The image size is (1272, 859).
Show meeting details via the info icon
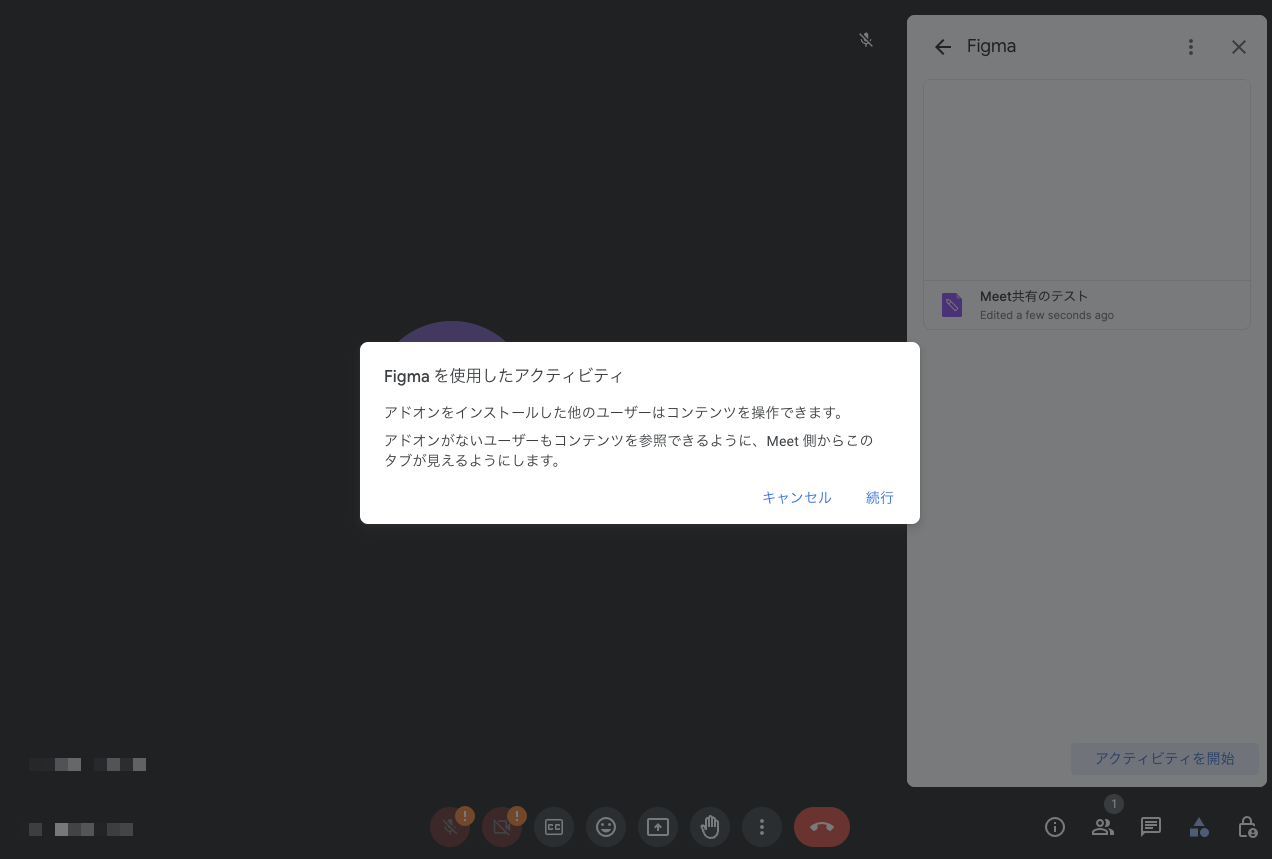click(x=1054, y=827)
